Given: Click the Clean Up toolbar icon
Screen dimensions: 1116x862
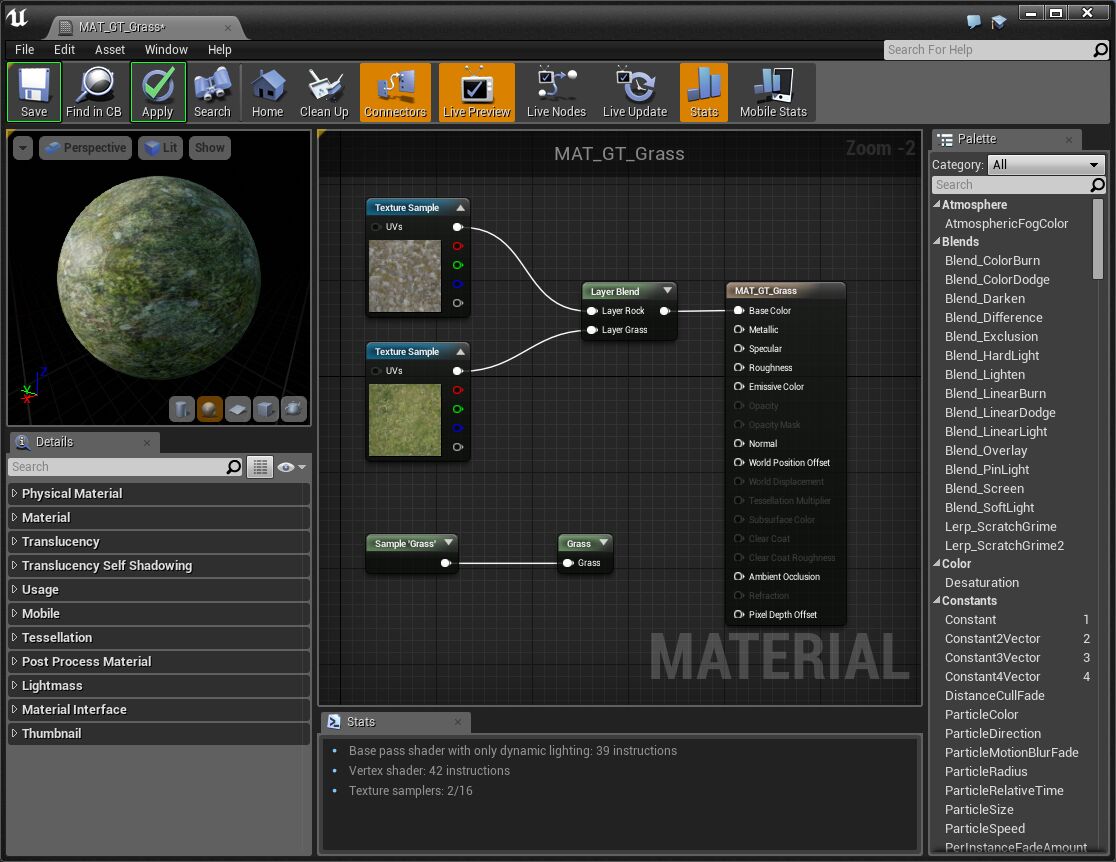Looking at the screenshot, I should tap(324, 92).
